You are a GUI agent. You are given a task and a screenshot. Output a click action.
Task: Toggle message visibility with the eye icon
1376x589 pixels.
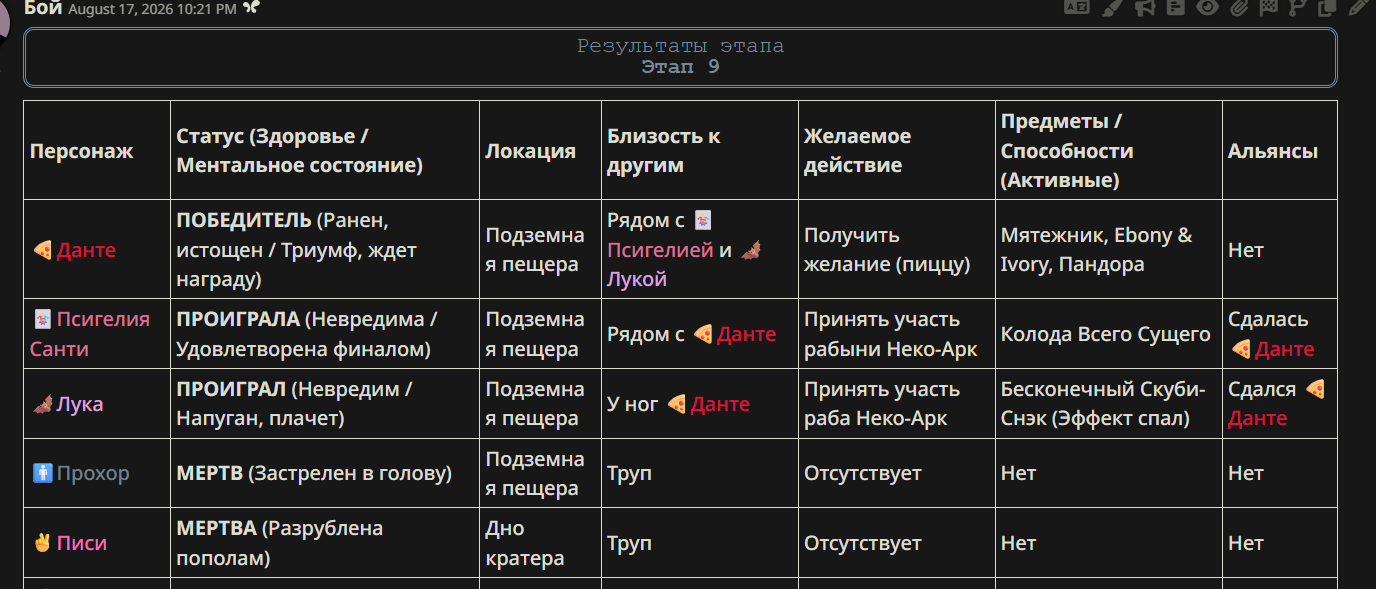tap(1208, 7)
